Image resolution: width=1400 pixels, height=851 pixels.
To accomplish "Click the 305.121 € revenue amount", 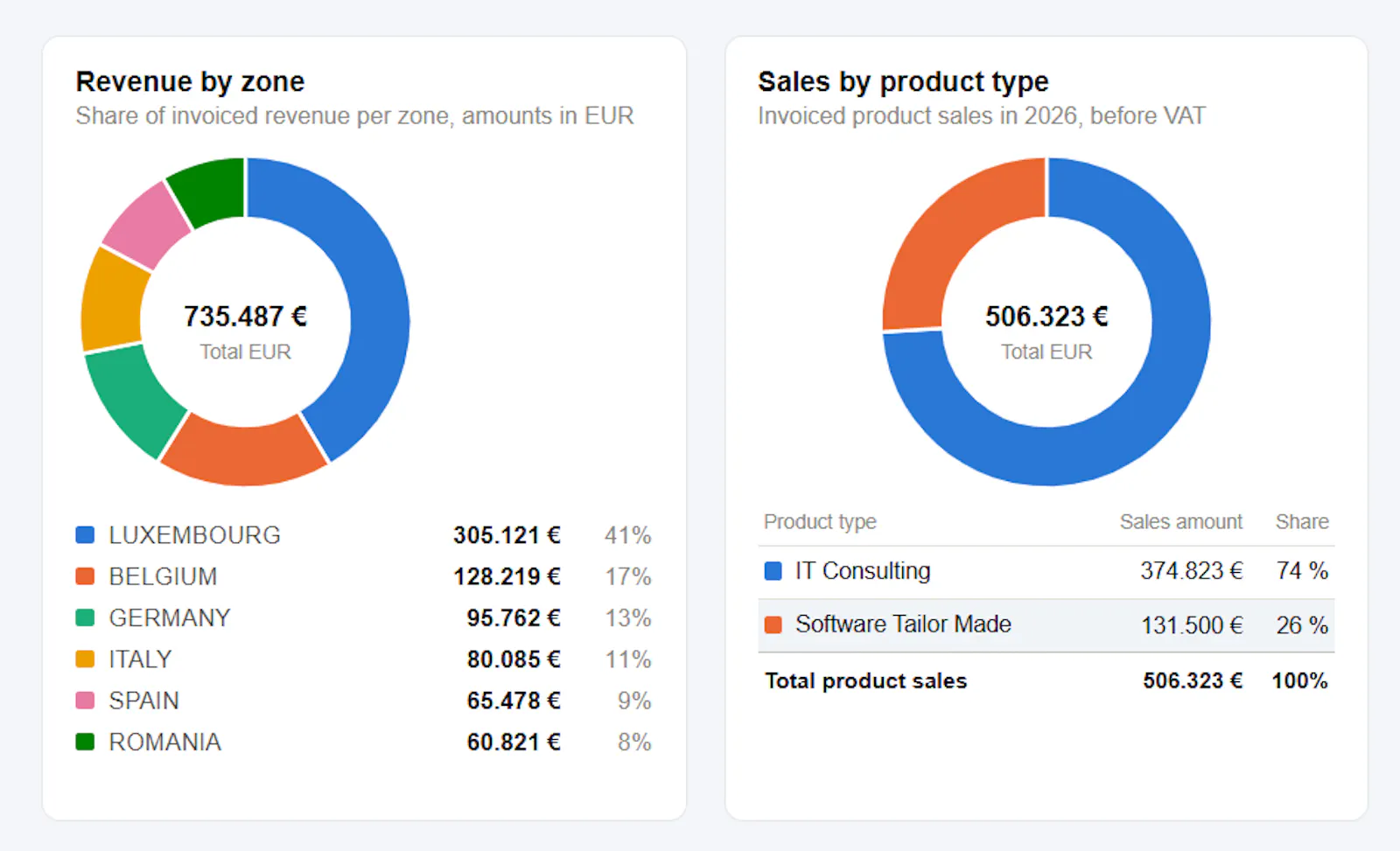I will (x=507, y=535).
